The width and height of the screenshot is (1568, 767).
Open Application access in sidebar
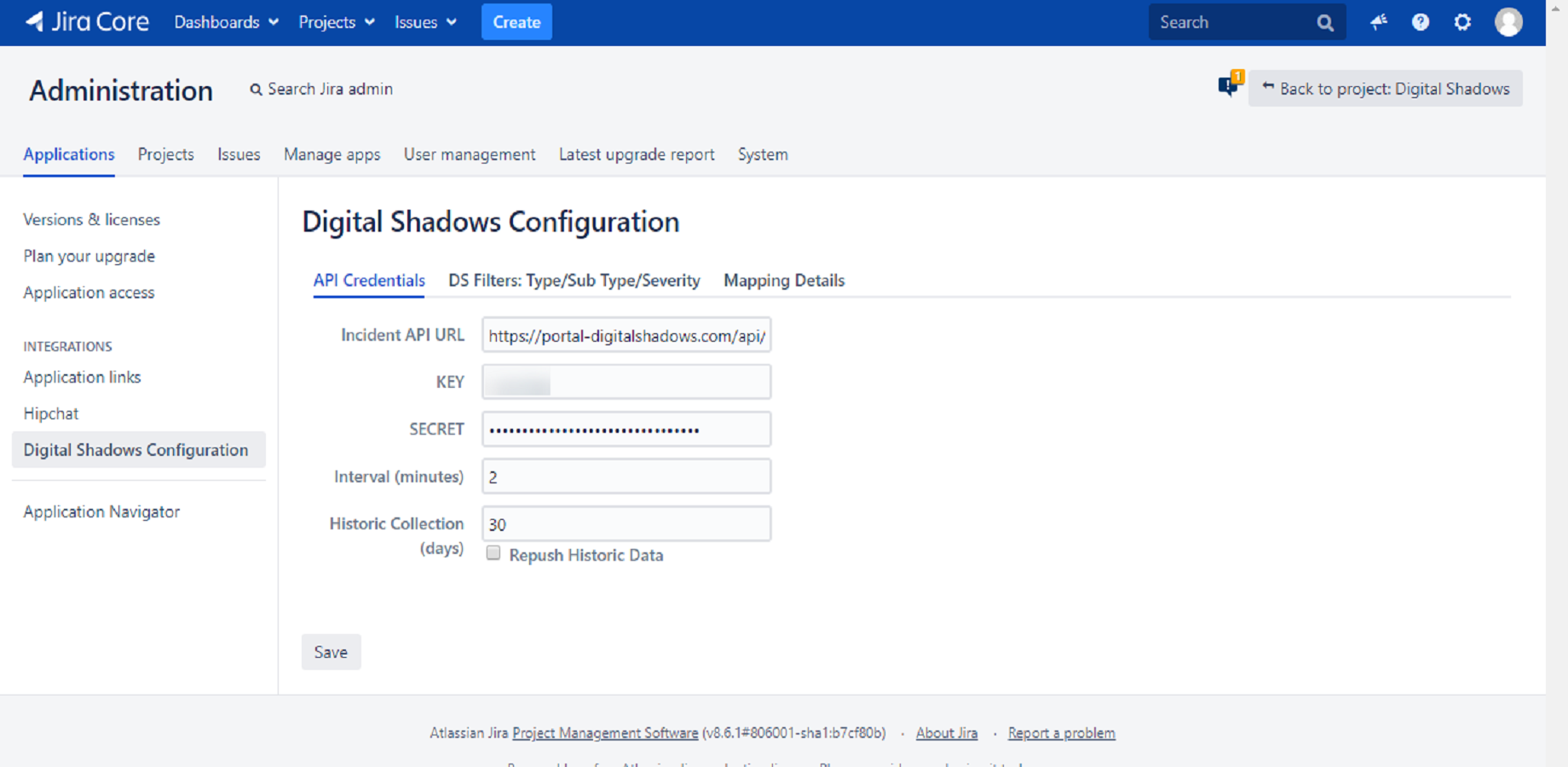coord(89,293)
